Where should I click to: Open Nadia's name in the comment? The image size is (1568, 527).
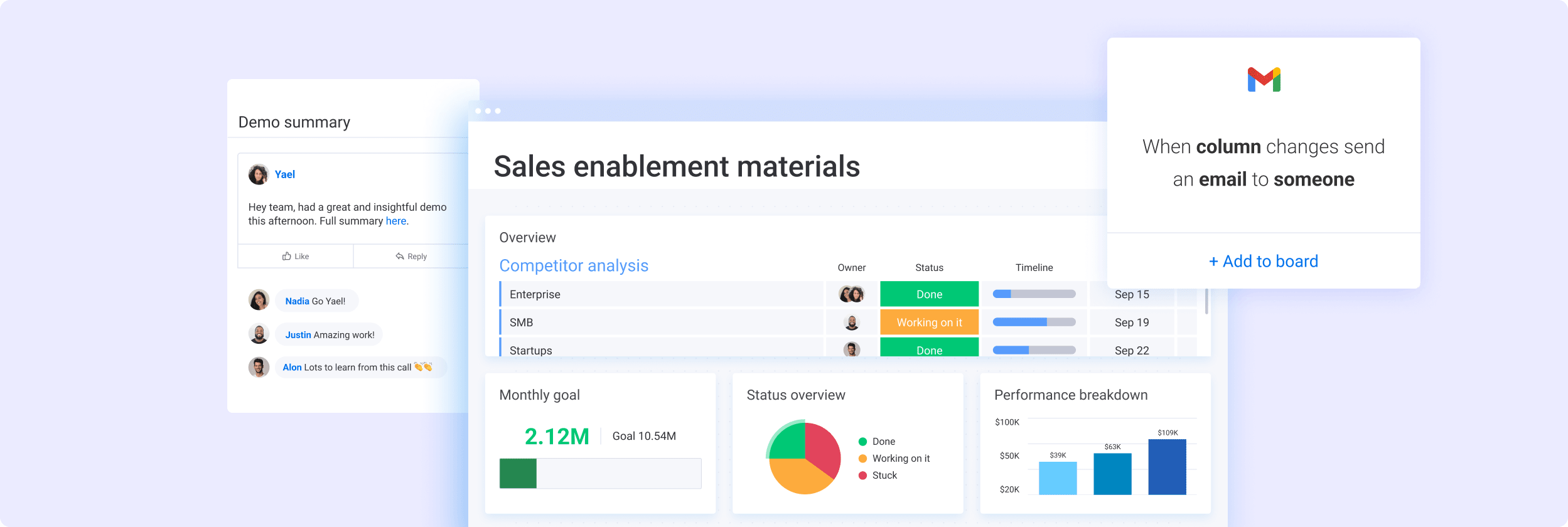(x=297, y=301)
